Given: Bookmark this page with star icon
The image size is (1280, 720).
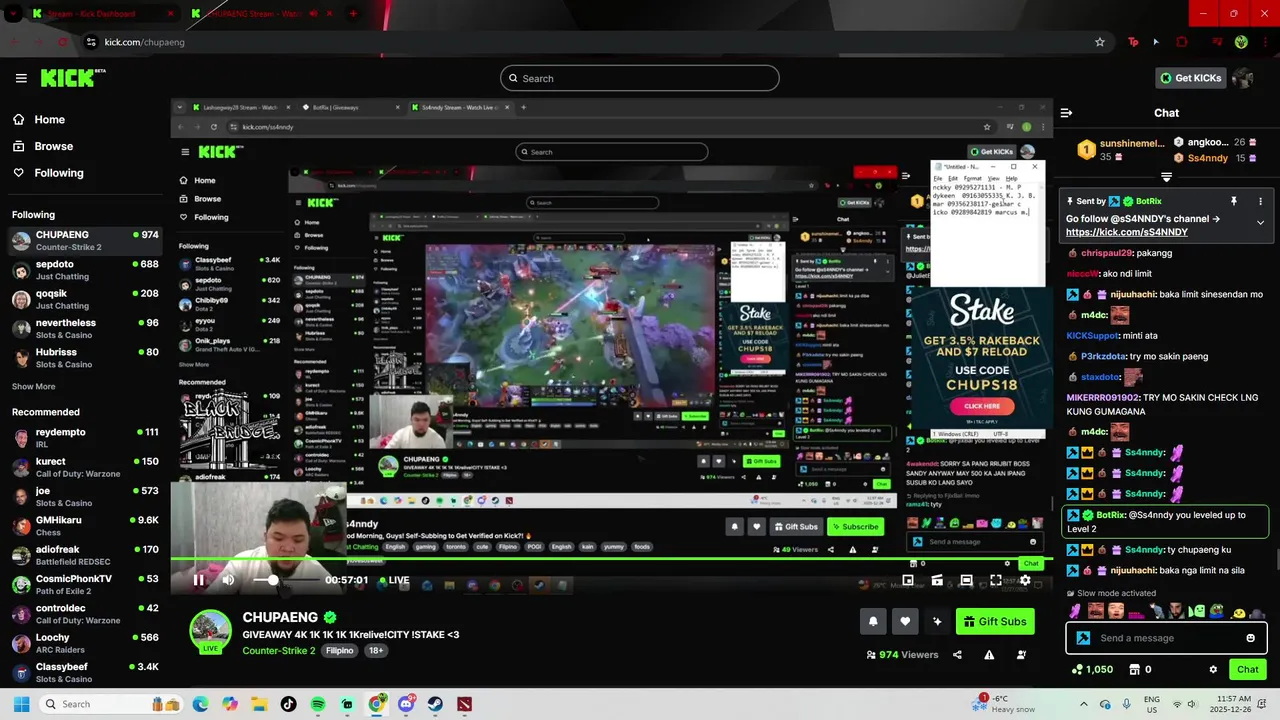Looking at the screenshot, I should tap(1100, 42).
